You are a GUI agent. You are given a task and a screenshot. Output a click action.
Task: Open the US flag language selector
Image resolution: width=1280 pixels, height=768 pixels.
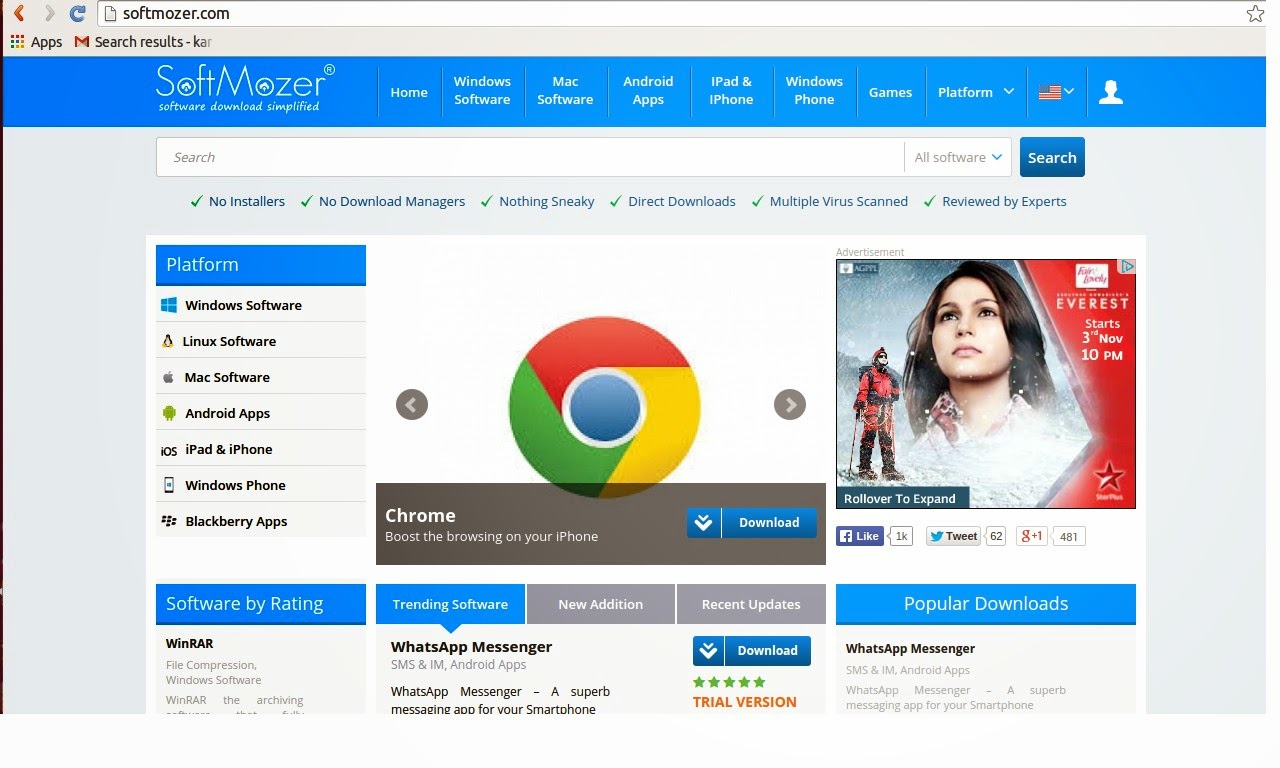[x=1056, y=92]
